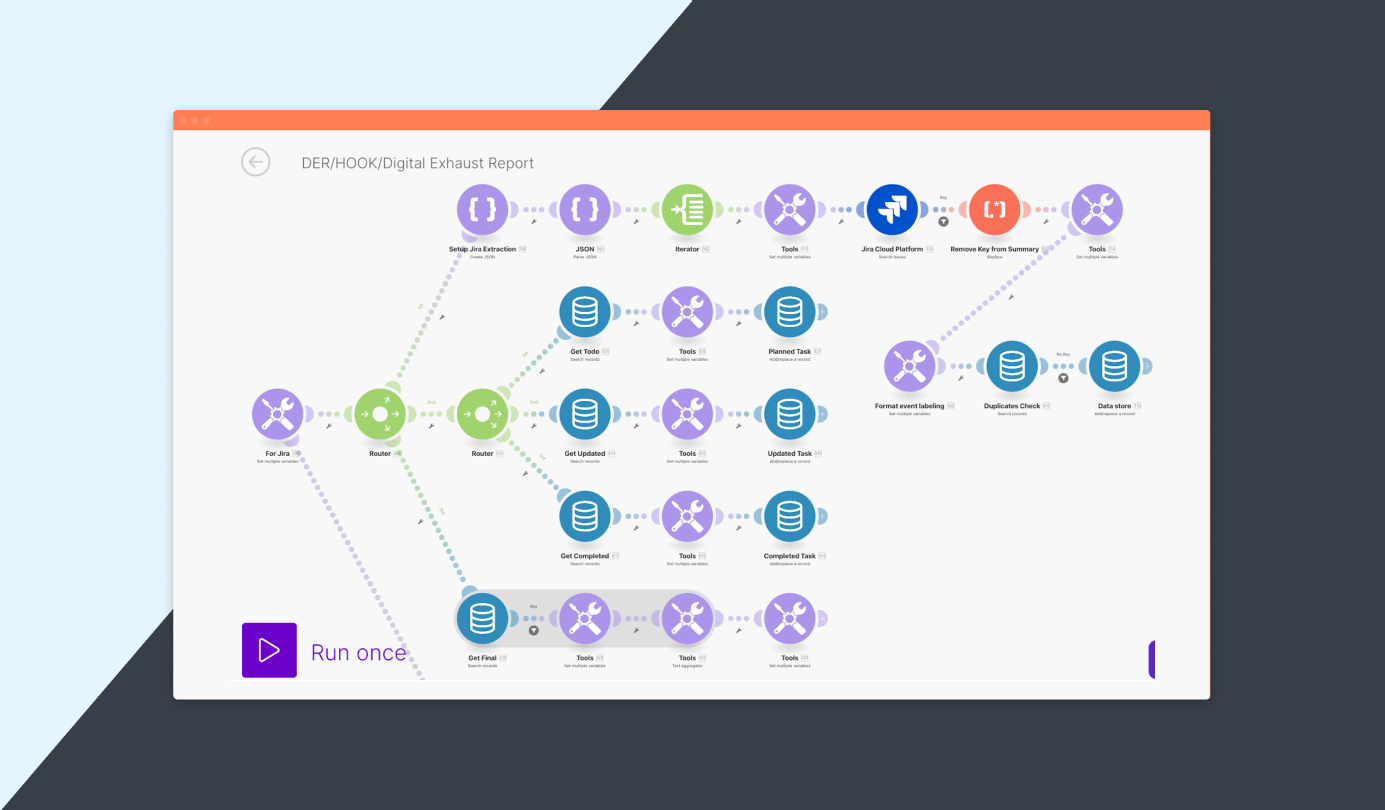This screenshot has width=1385, height=810.
Task: Select the green Iterator module
Action: pyautogui.click(x=688, y=210)
